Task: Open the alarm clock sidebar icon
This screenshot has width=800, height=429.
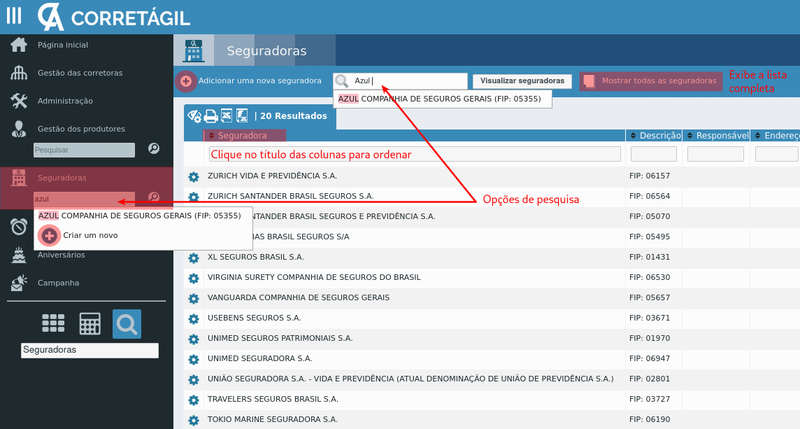Action: click(x=19, y=226)
